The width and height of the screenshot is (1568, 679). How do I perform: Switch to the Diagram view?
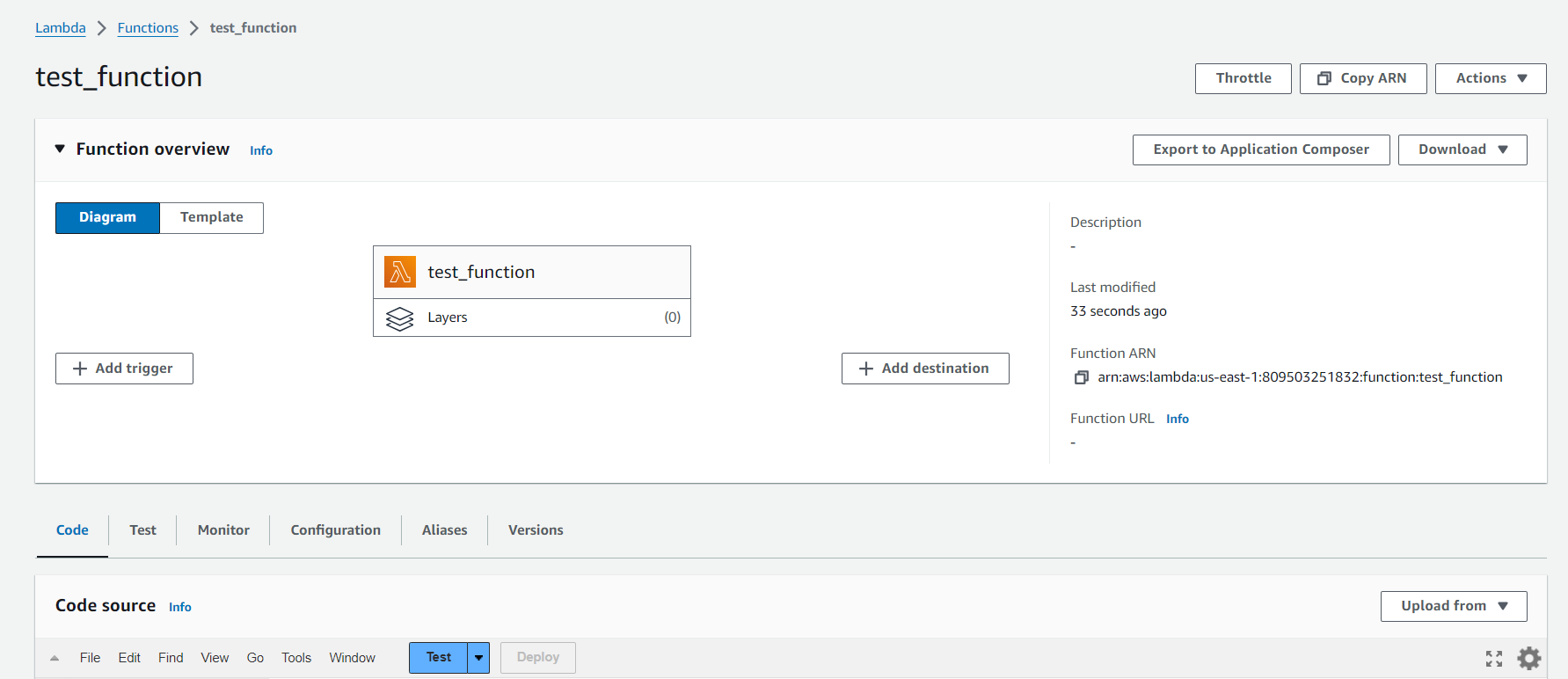[107, 217]
